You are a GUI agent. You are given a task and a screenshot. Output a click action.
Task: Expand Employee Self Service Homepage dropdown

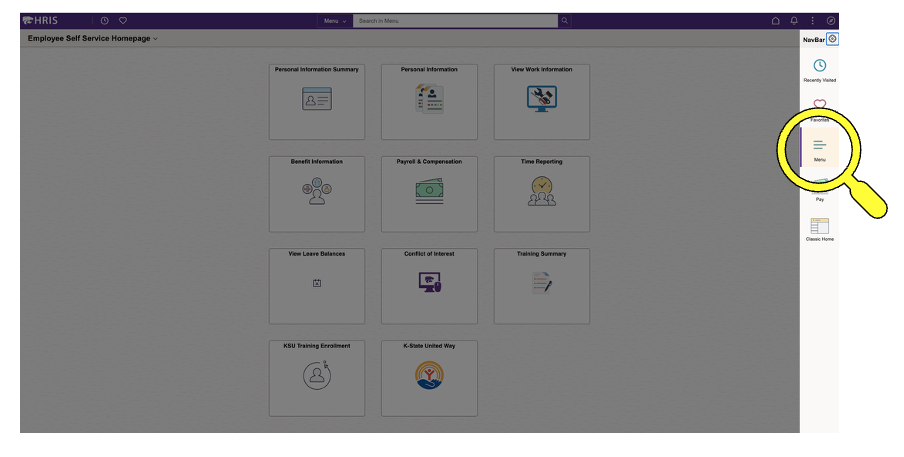point(92,39)
